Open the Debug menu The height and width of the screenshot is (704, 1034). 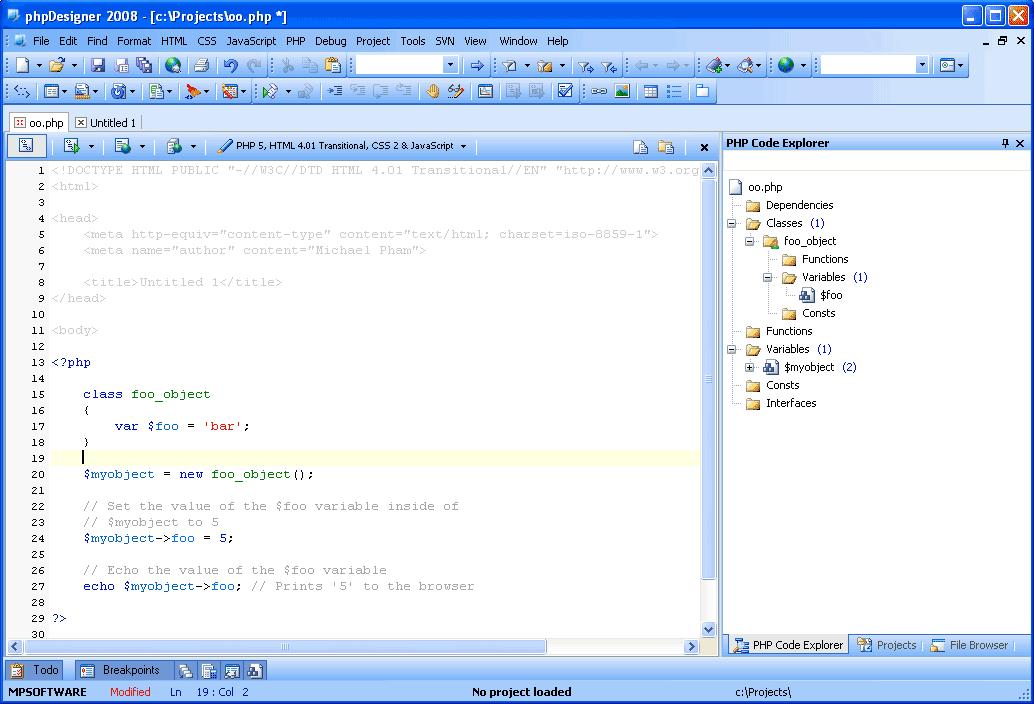[x=330, y=41]
